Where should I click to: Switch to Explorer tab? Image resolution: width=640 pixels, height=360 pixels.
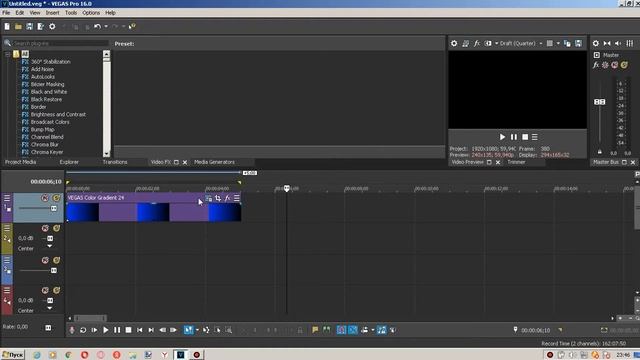click(x=69, y=162)
